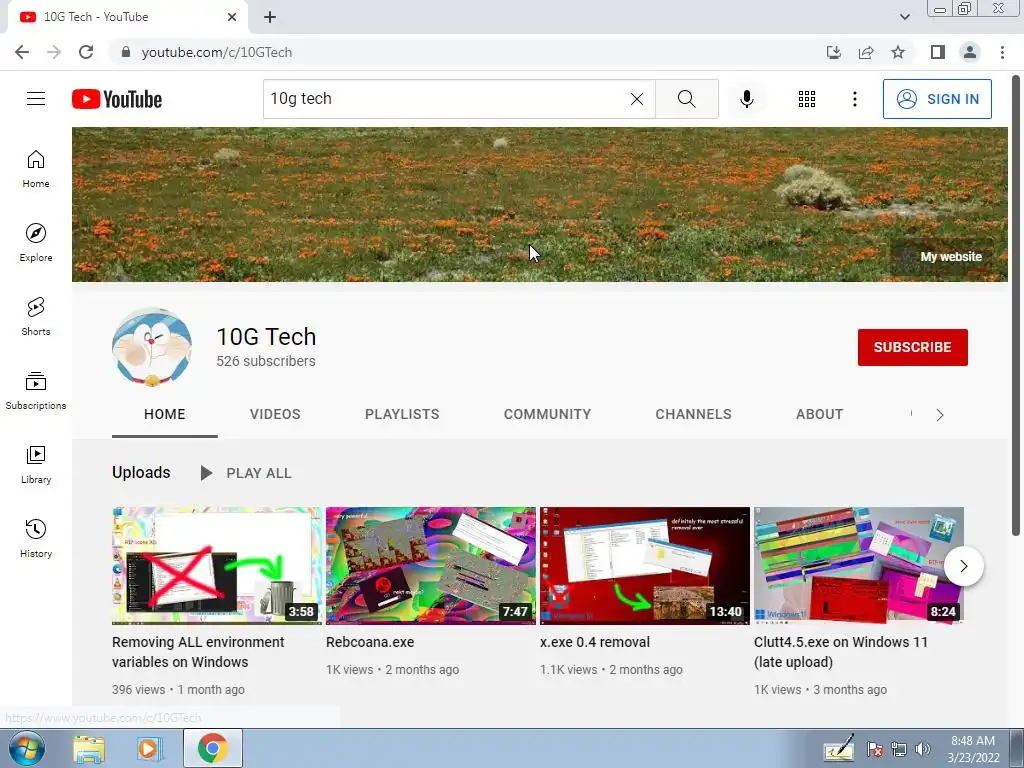
Task: Click the Uploads section heading
Action: click(141, 472)
